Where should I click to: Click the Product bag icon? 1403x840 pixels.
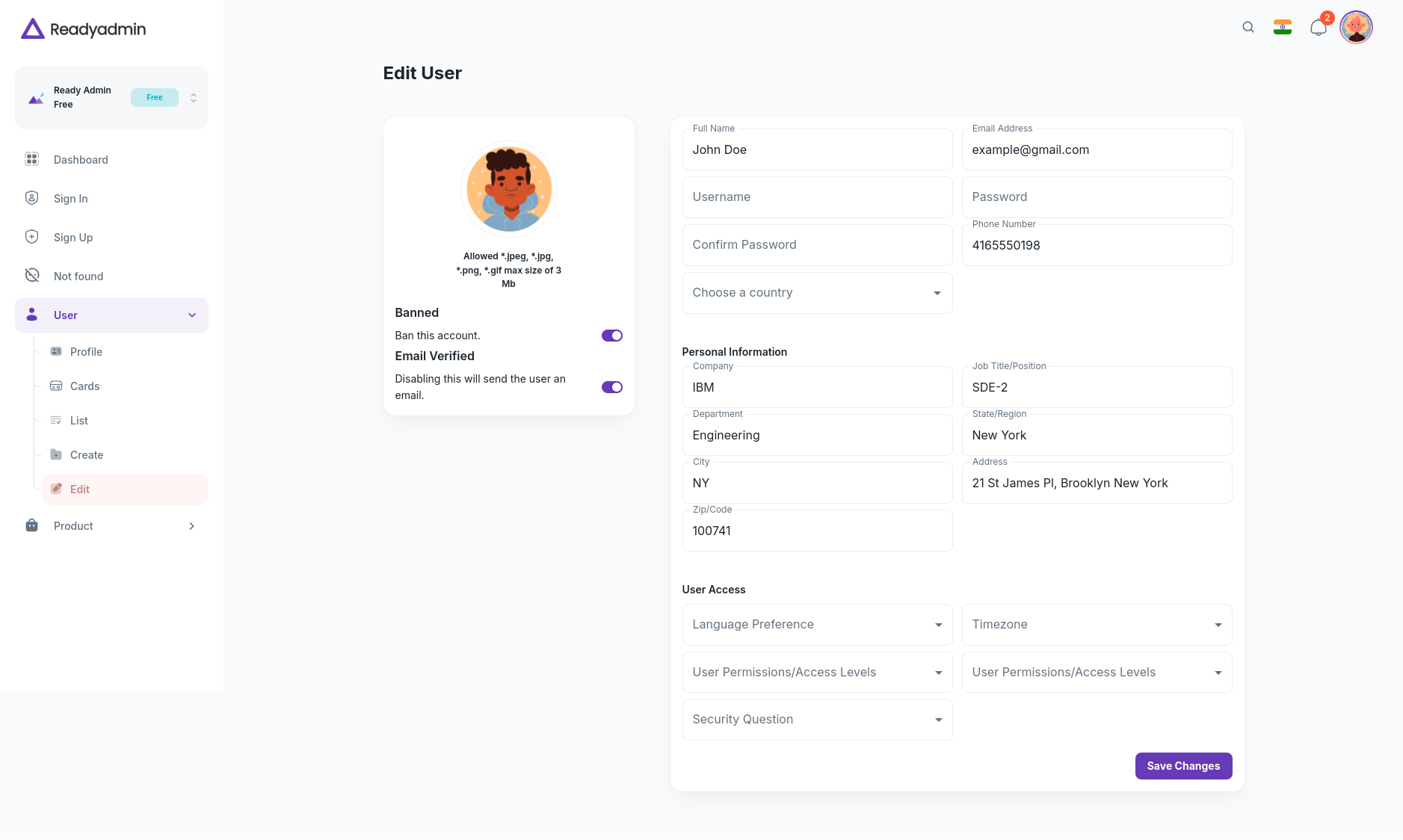click(31, 525)
